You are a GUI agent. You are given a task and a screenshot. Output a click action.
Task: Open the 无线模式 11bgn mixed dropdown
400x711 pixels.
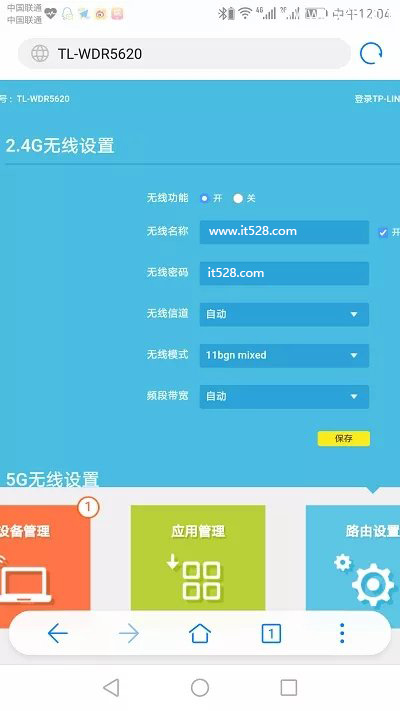point(284,355)
